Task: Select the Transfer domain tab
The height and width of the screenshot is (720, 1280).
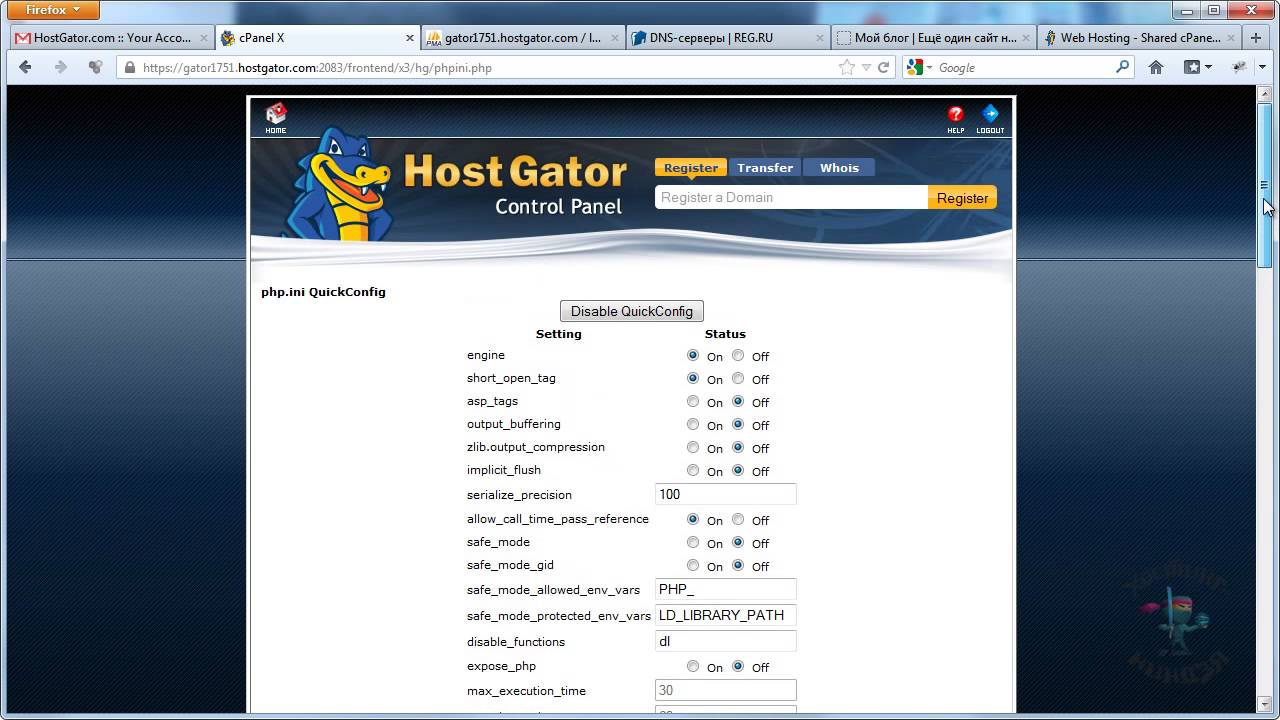Action: (x=765, y=168)
